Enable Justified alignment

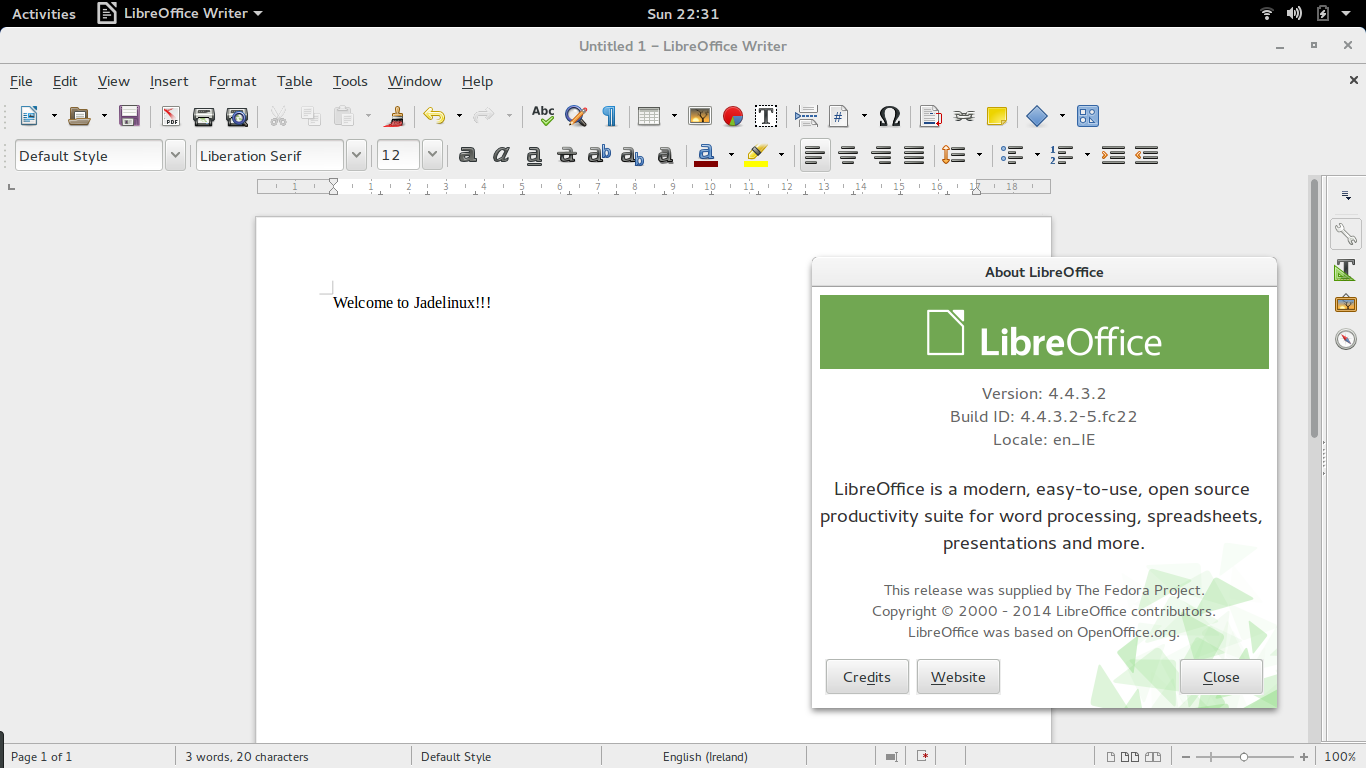pos(914,155)
